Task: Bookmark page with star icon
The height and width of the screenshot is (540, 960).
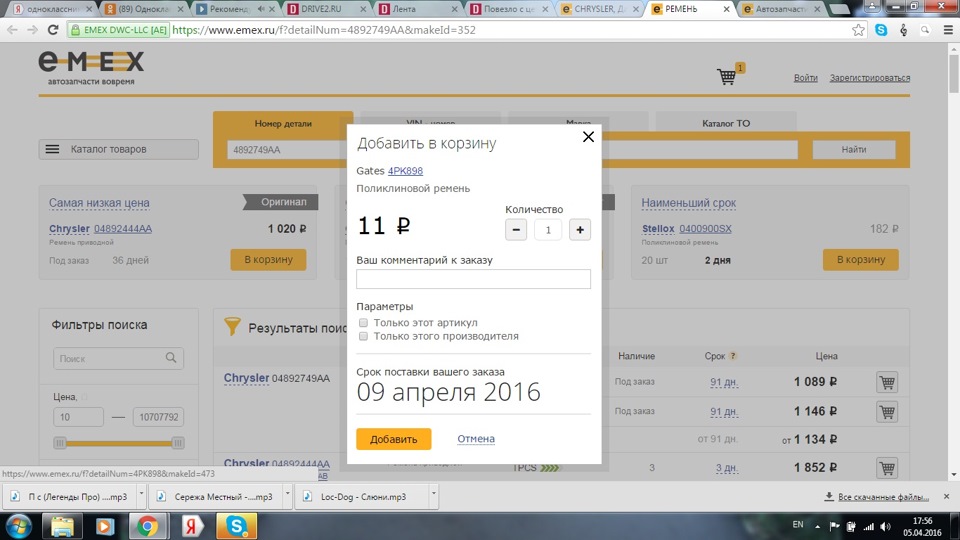Action: pyautogui.click(x=858, y=29)
